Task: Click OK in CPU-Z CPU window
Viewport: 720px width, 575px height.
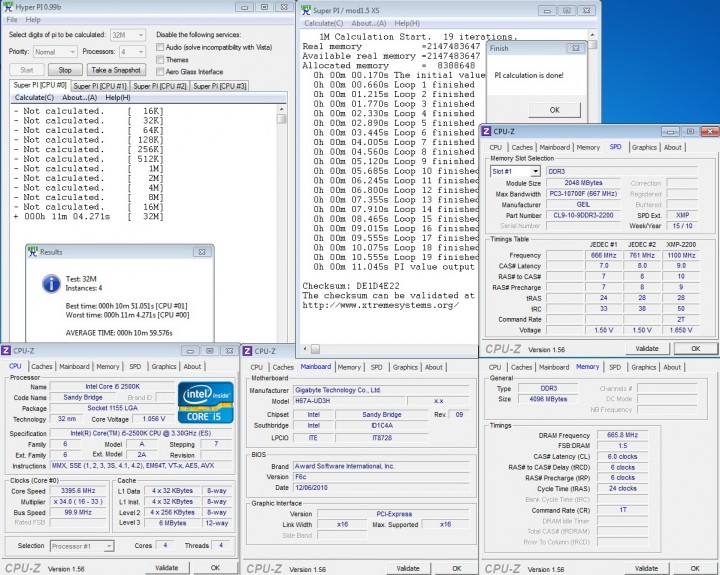Action: pyautogui.click(x=215, y=568)
